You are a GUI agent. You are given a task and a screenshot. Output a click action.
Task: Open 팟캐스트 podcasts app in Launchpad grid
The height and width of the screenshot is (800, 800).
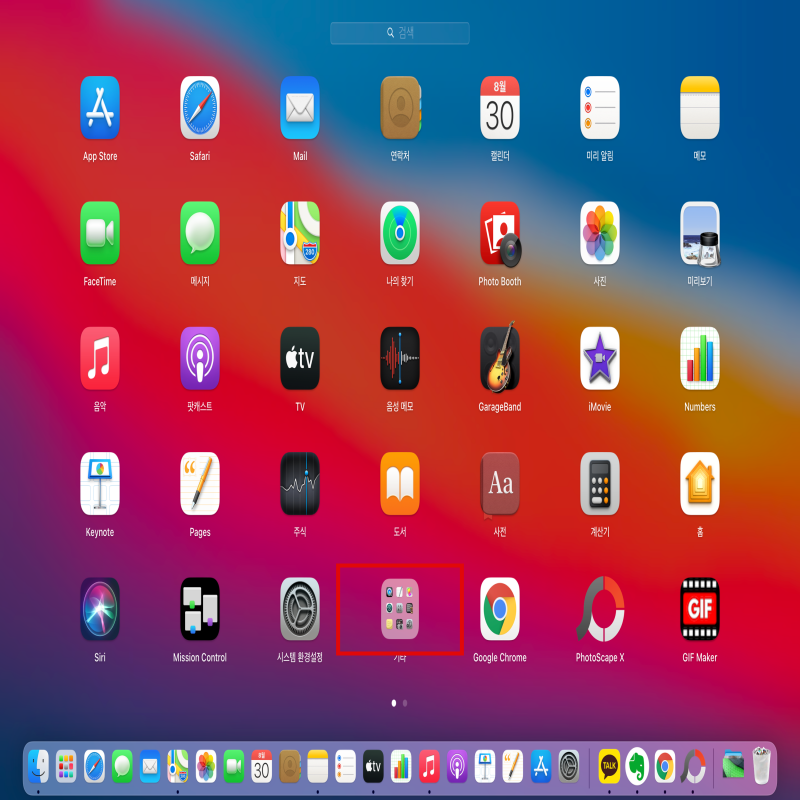(200, 358)
